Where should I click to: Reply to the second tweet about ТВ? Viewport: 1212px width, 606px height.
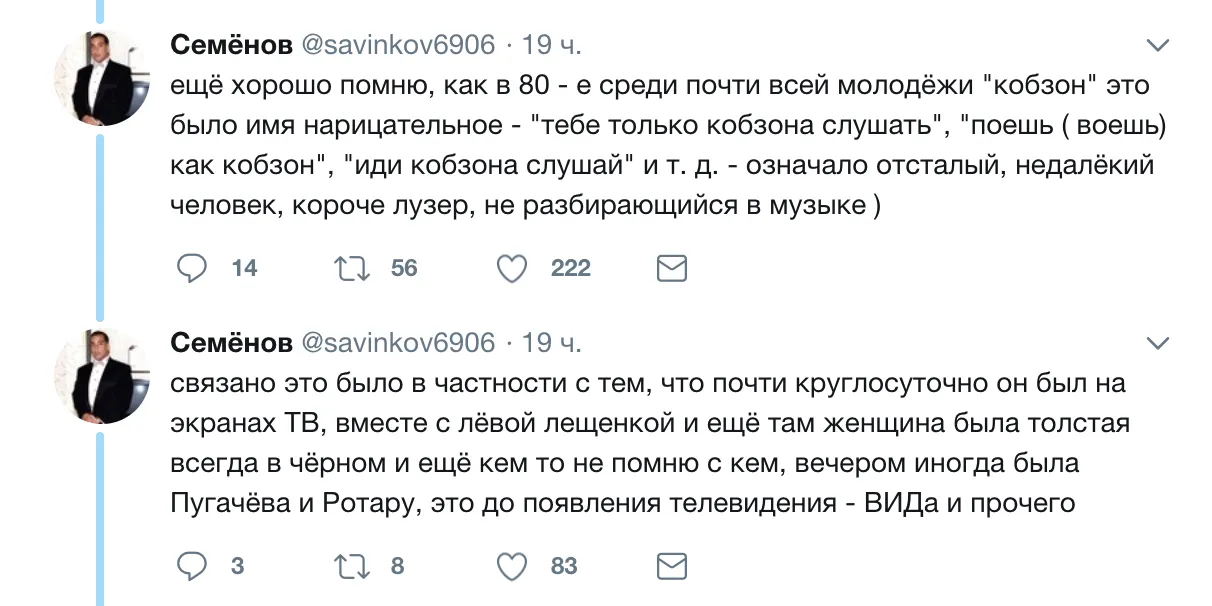[191, 566]
